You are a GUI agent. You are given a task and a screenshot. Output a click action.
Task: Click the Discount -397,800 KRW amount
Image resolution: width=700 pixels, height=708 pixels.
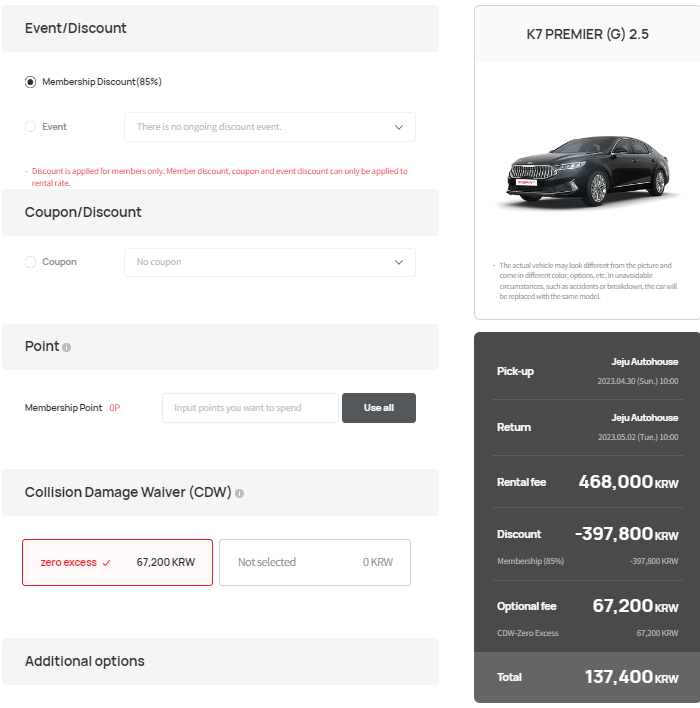(626, 534)
